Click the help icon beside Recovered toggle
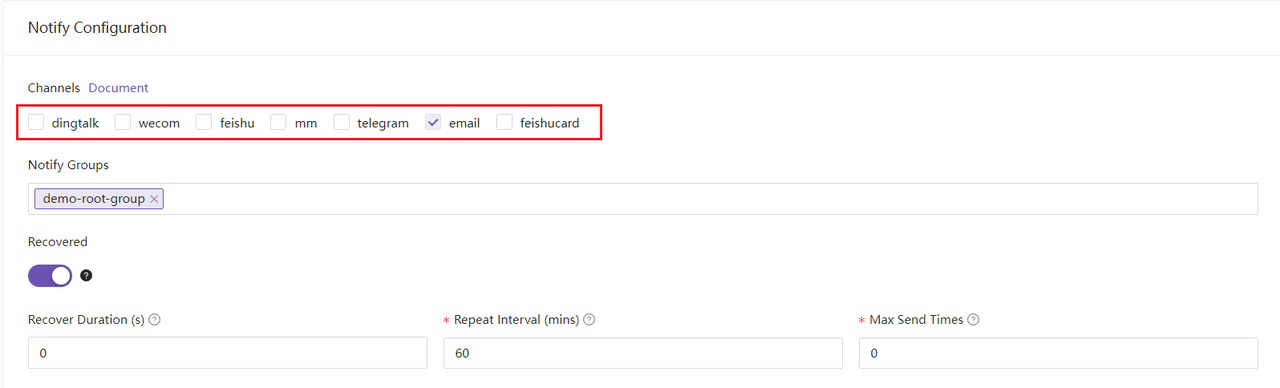The height and width of the screenshot is (388, 1280). point(86,276)
